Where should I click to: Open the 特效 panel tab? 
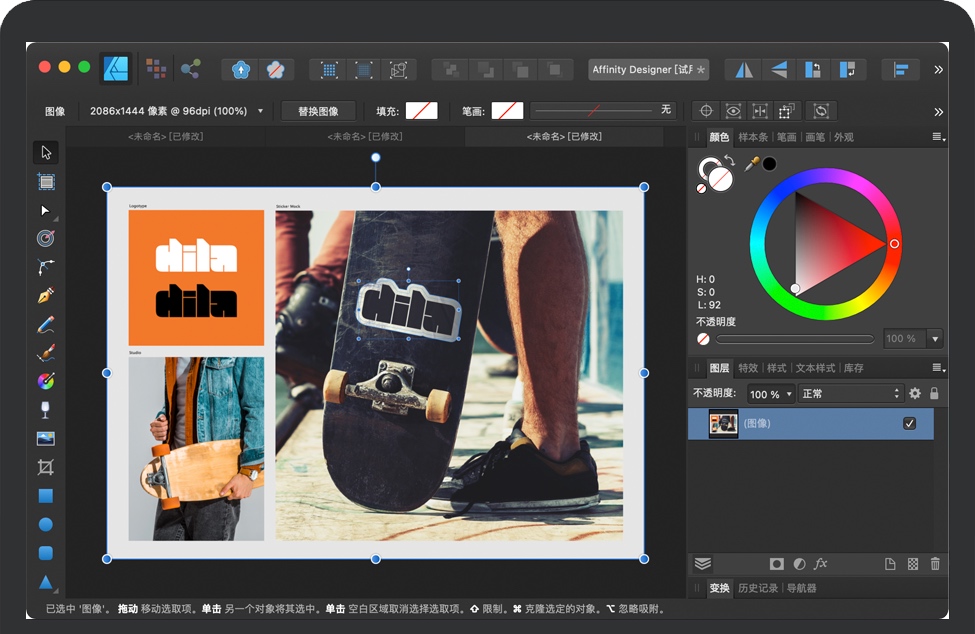(x=747, y=368)
